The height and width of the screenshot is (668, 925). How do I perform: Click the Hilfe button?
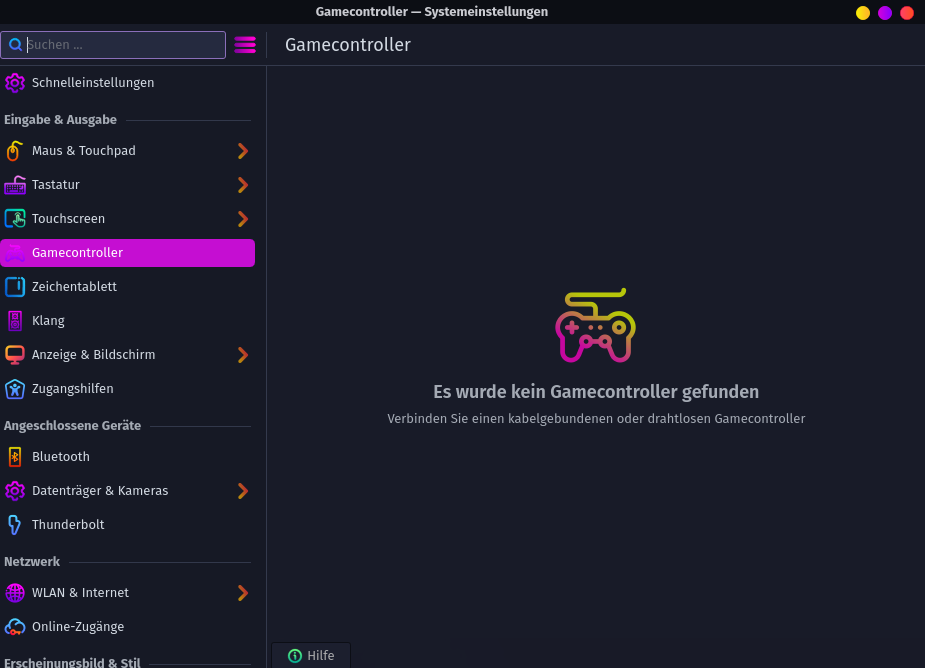click(311, 656)
